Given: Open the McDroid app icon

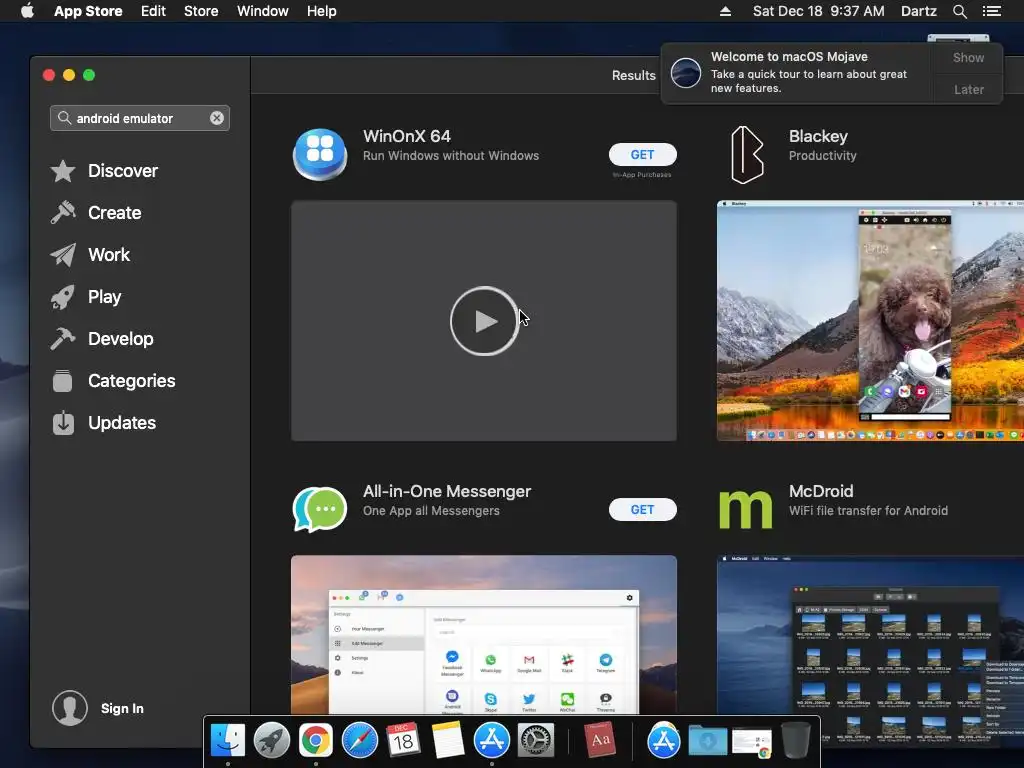Looking at the screenshot, I should coord(746,509).
